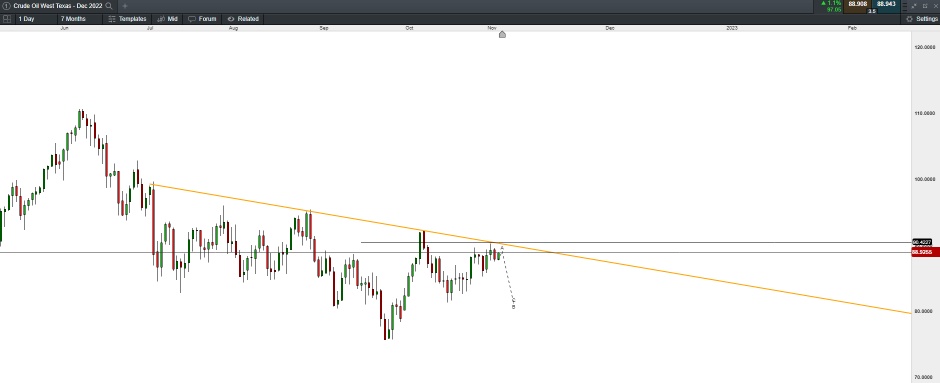Open the 7 Months range dropdown

(x=79, y=19)
